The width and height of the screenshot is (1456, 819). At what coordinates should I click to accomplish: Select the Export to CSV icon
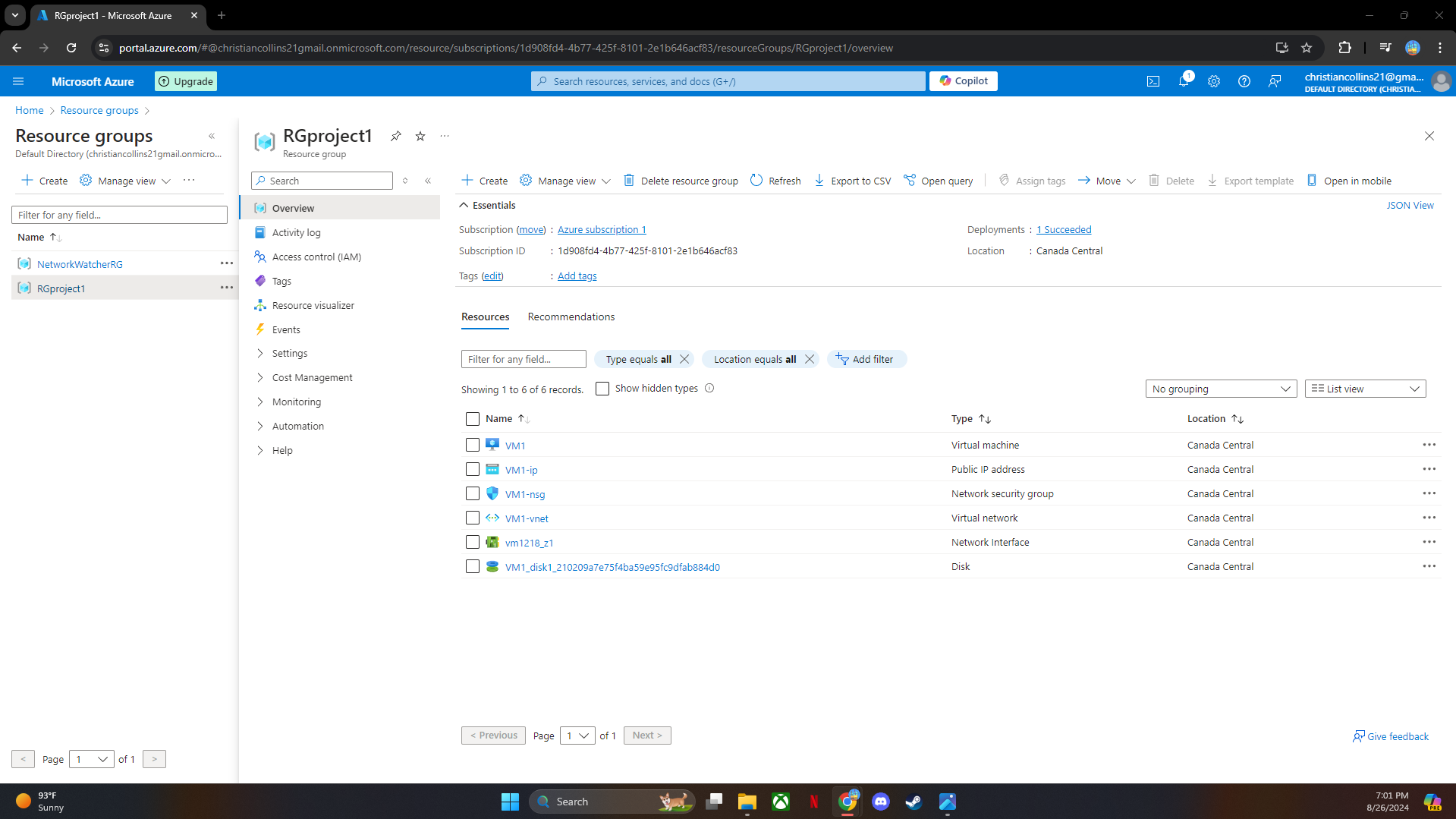tap(820, 181)
